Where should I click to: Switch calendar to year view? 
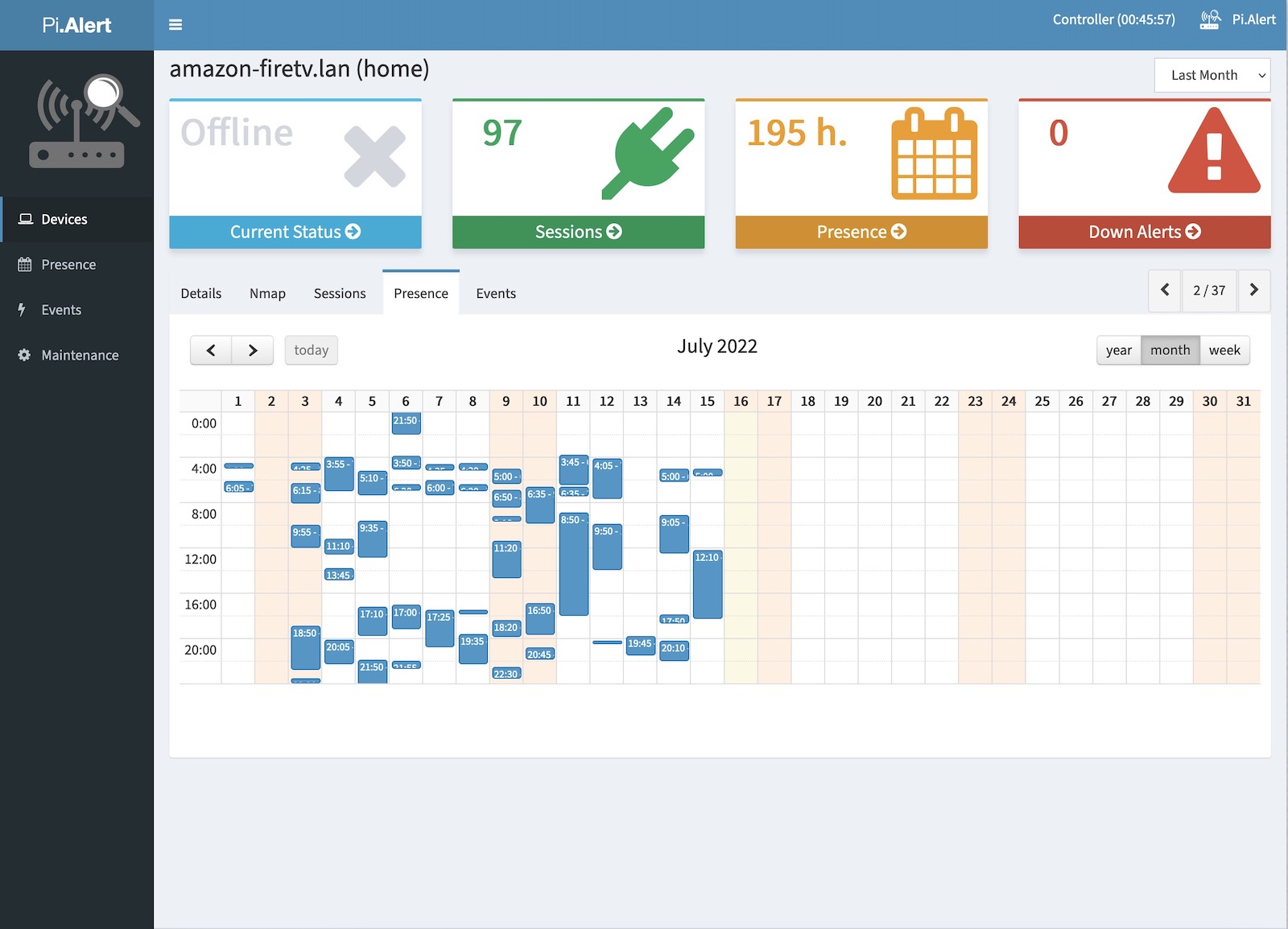point(1118,350)
